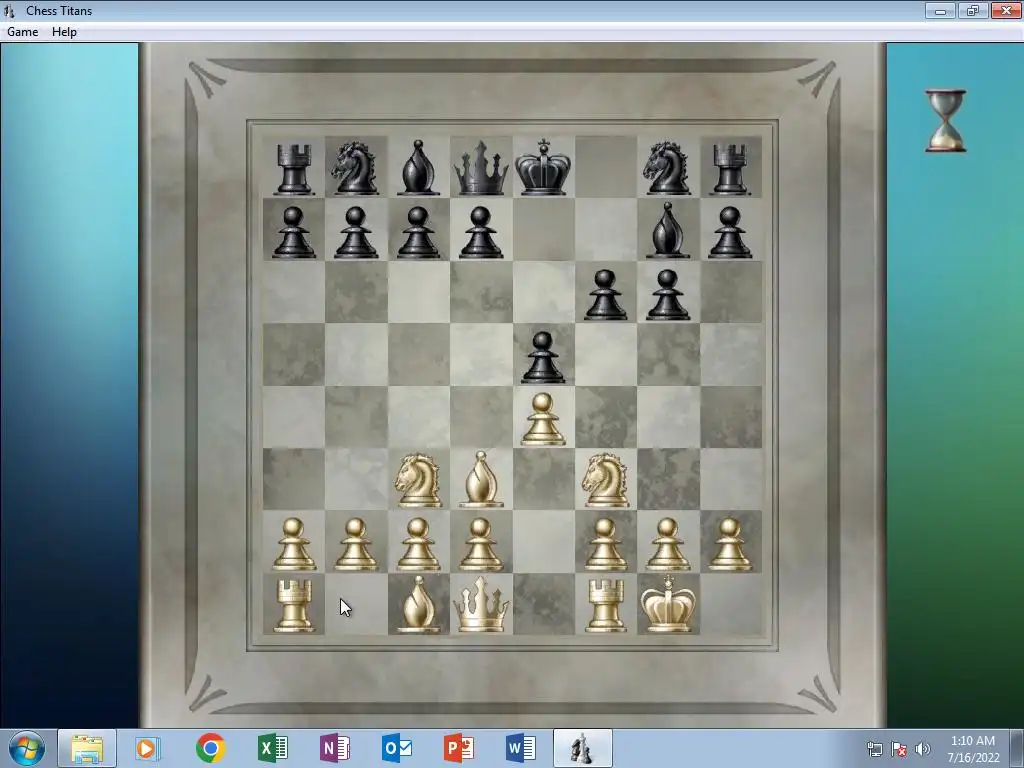
Task: Select the black knight on g8
Action: [x=667, y=168]
